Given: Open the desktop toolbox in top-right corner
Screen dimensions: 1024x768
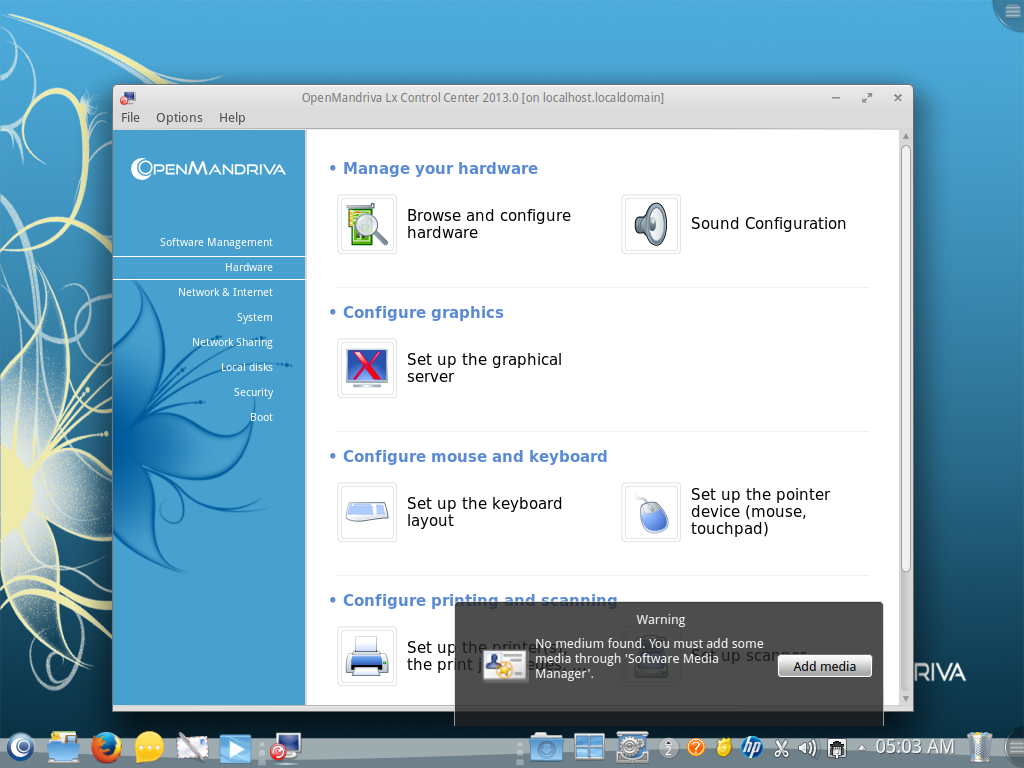Looking at the screenshot, I should click(1011, 12).
